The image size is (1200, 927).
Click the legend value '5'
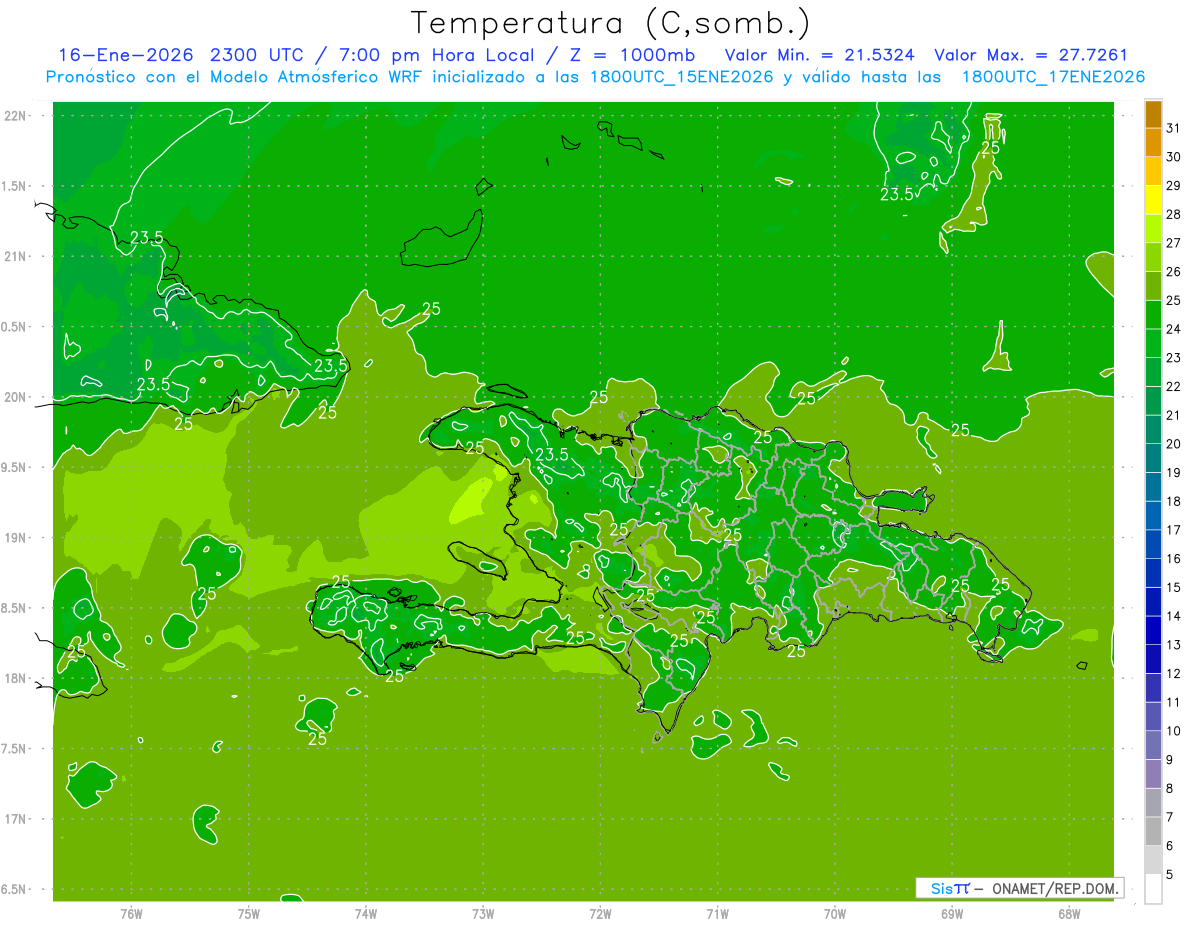click(x=1170, y=875)
